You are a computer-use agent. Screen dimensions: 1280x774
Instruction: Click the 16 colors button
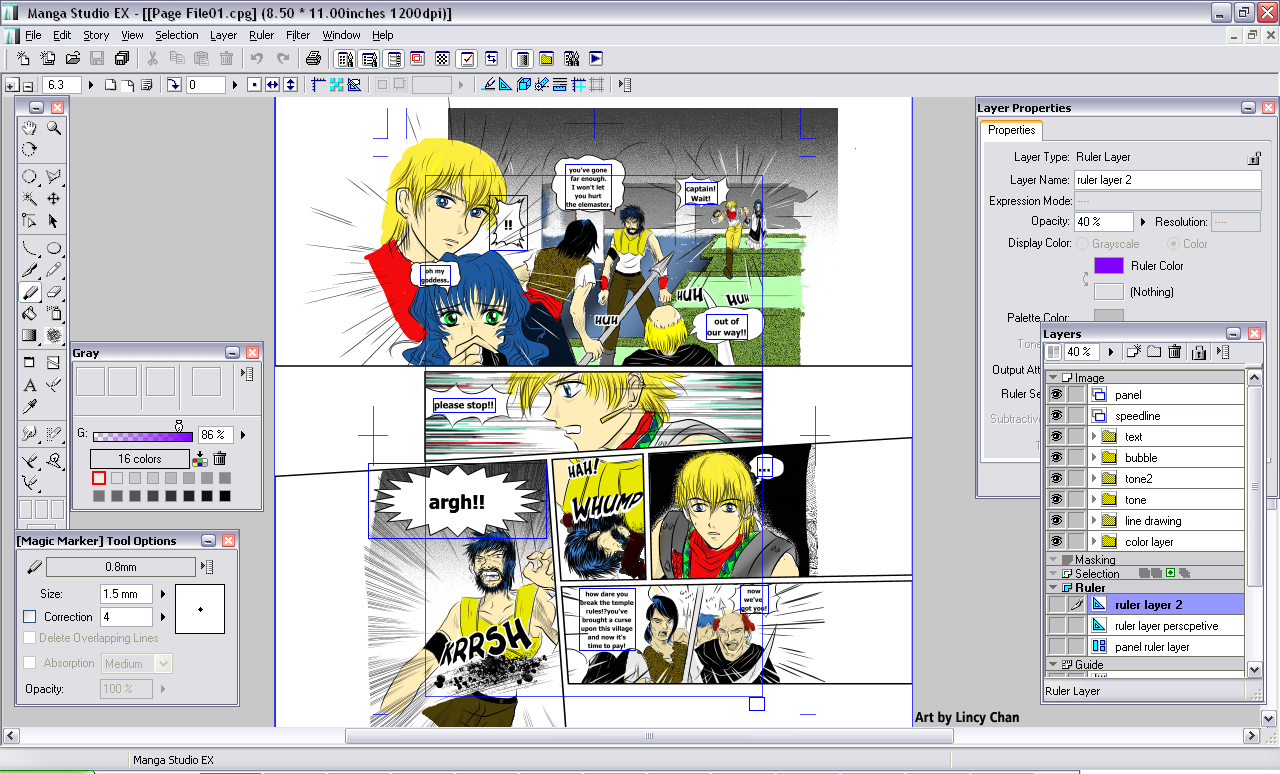pos(140,459)
